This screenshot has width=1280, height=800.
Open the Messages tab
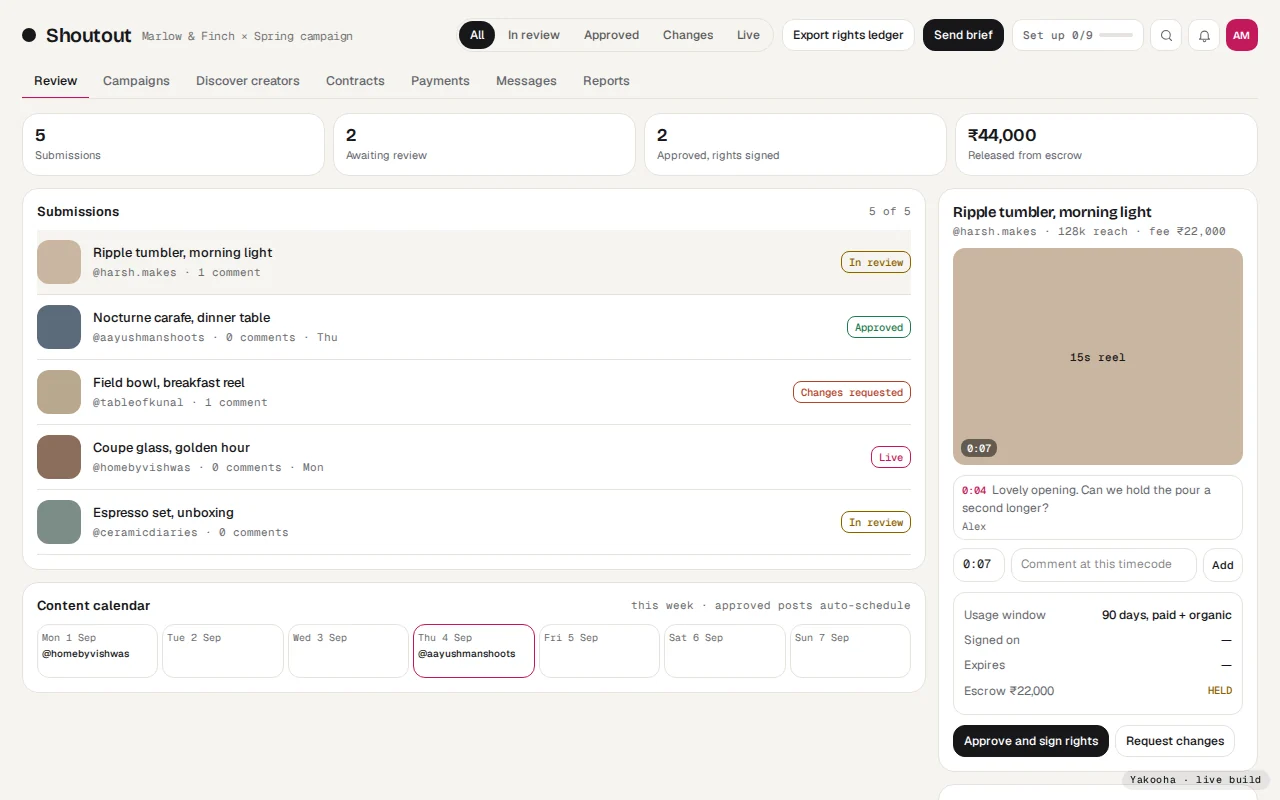coord(526,81)
